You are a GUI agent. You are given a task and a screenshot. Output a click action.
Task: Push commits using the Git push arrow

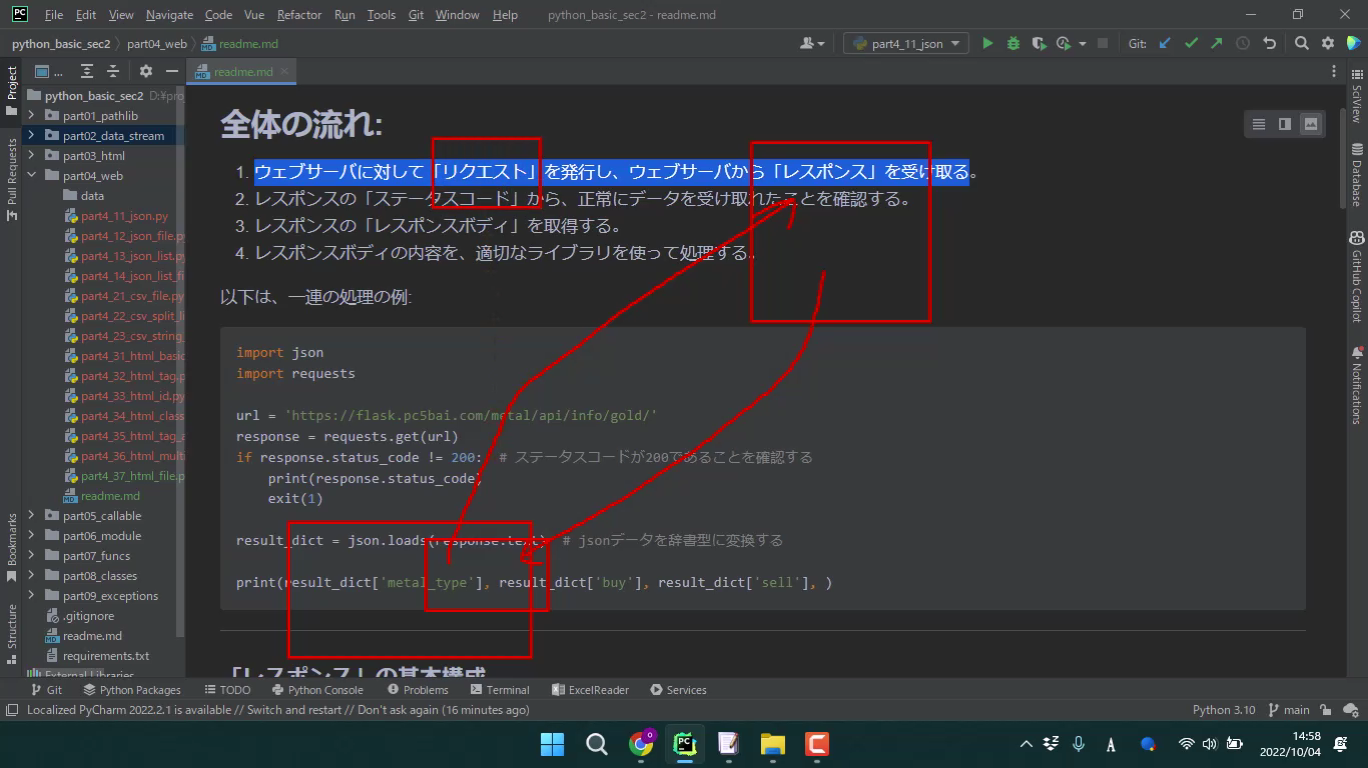(x=1216, y=43)
